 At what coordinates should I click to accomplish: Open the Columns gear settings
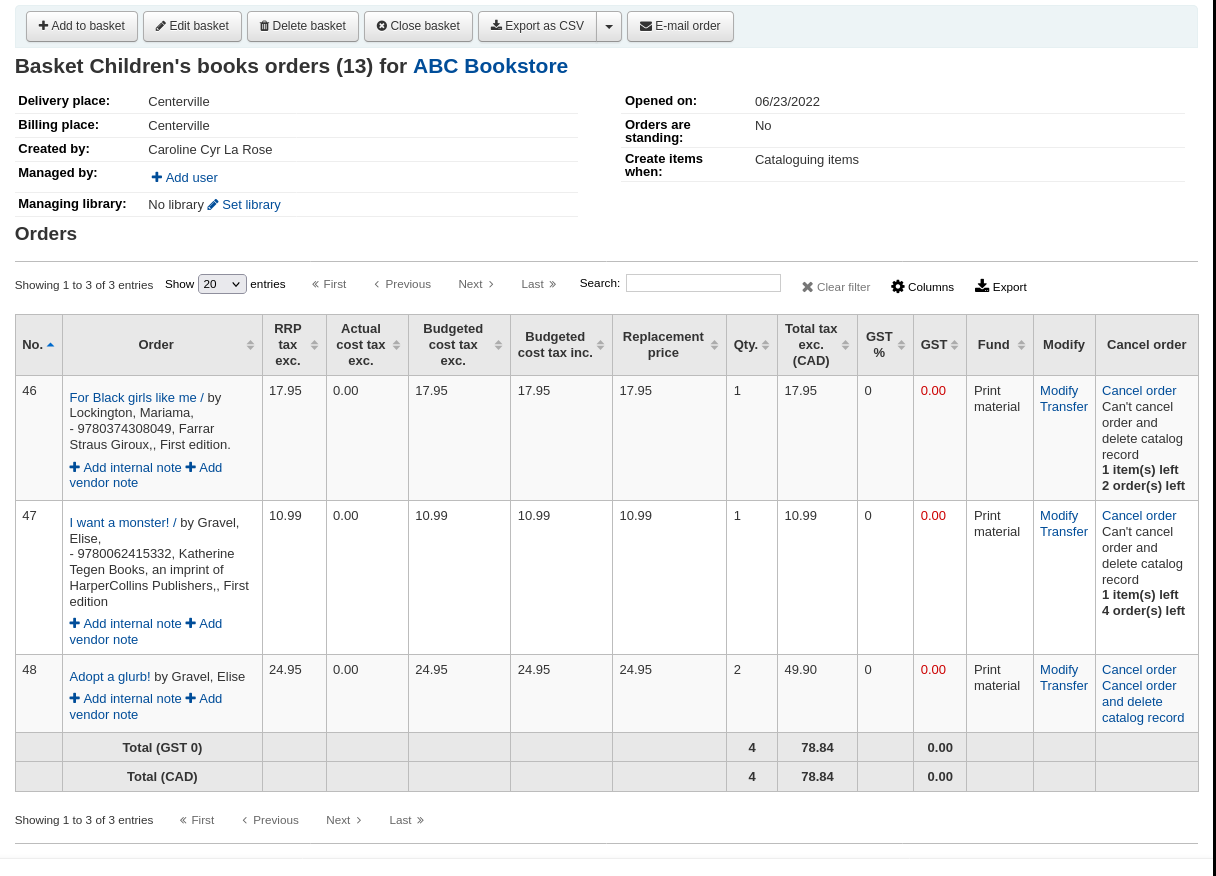point(922,286)
